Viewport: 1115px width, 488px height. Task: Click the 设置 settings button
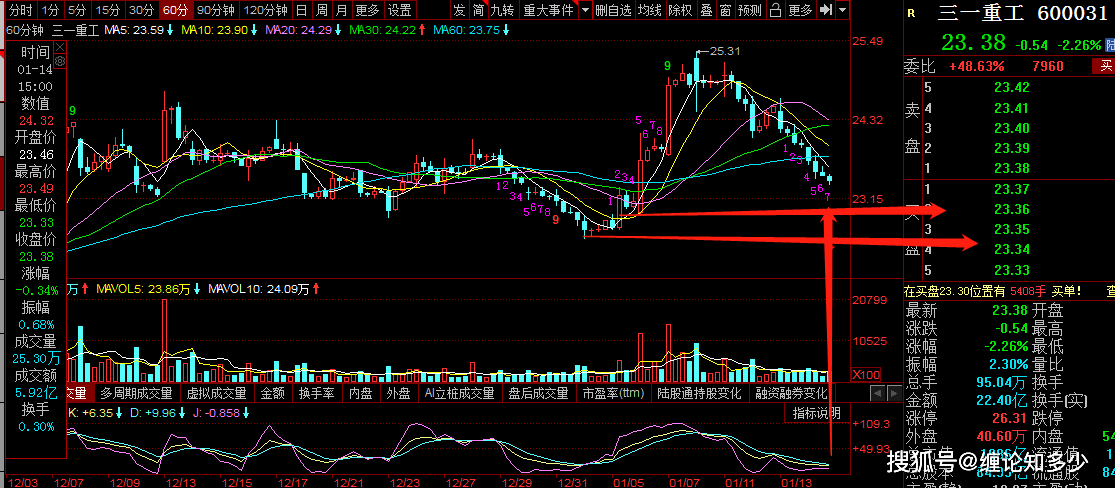pyautogui.click(x=400, y=10)
